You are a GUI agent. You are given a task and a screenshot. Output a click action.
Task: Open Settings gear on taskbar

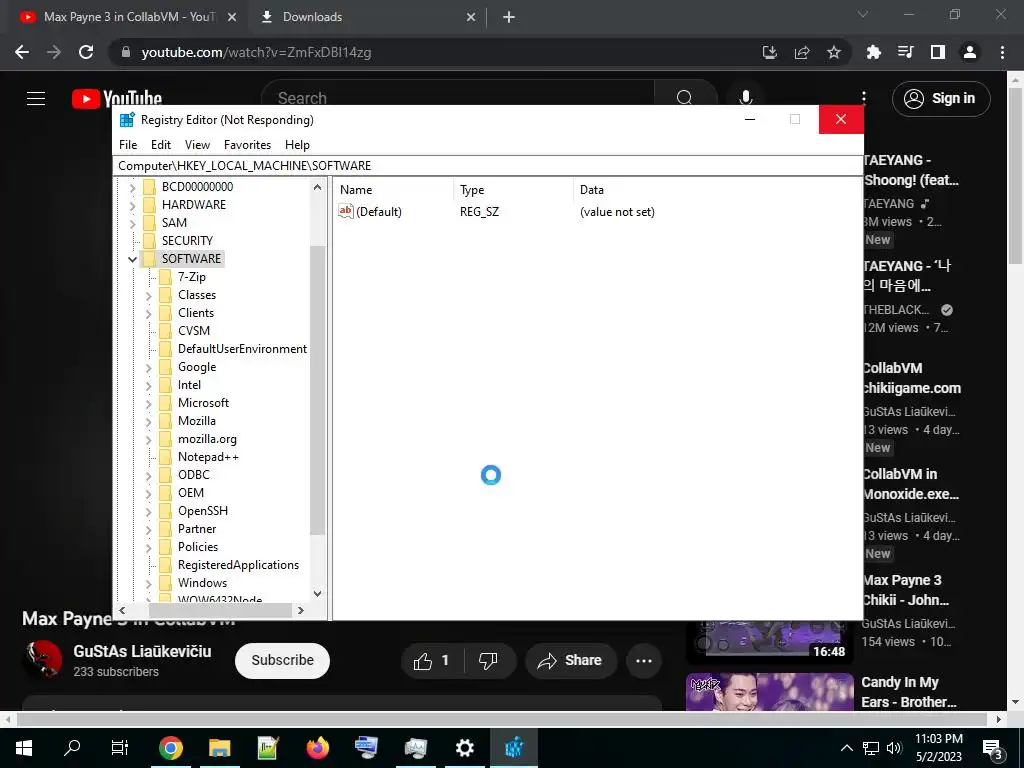pos(464,748)
